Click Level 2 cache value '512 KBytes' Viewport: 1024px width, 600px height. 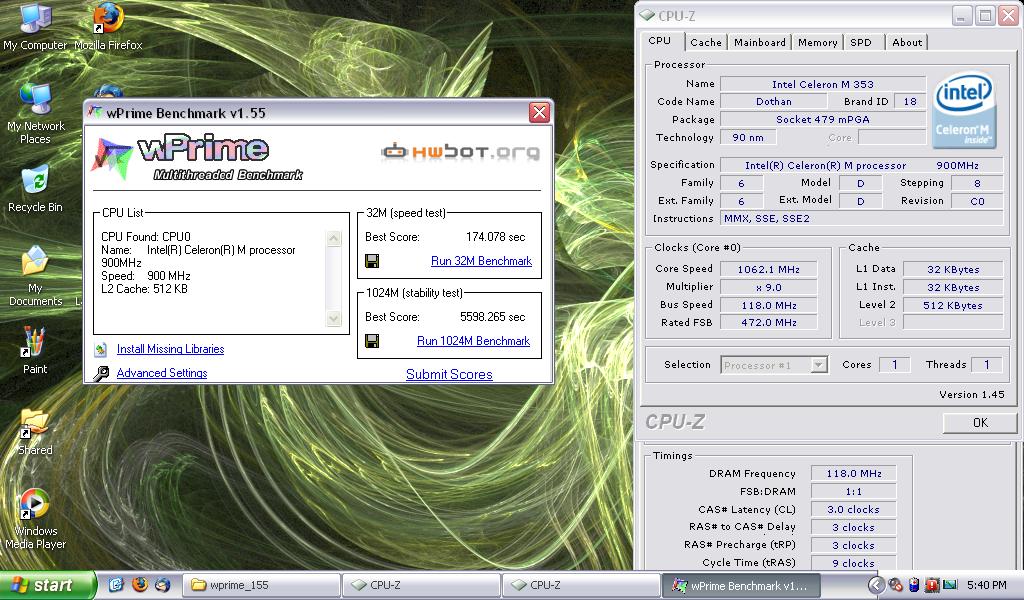[953, 305]
